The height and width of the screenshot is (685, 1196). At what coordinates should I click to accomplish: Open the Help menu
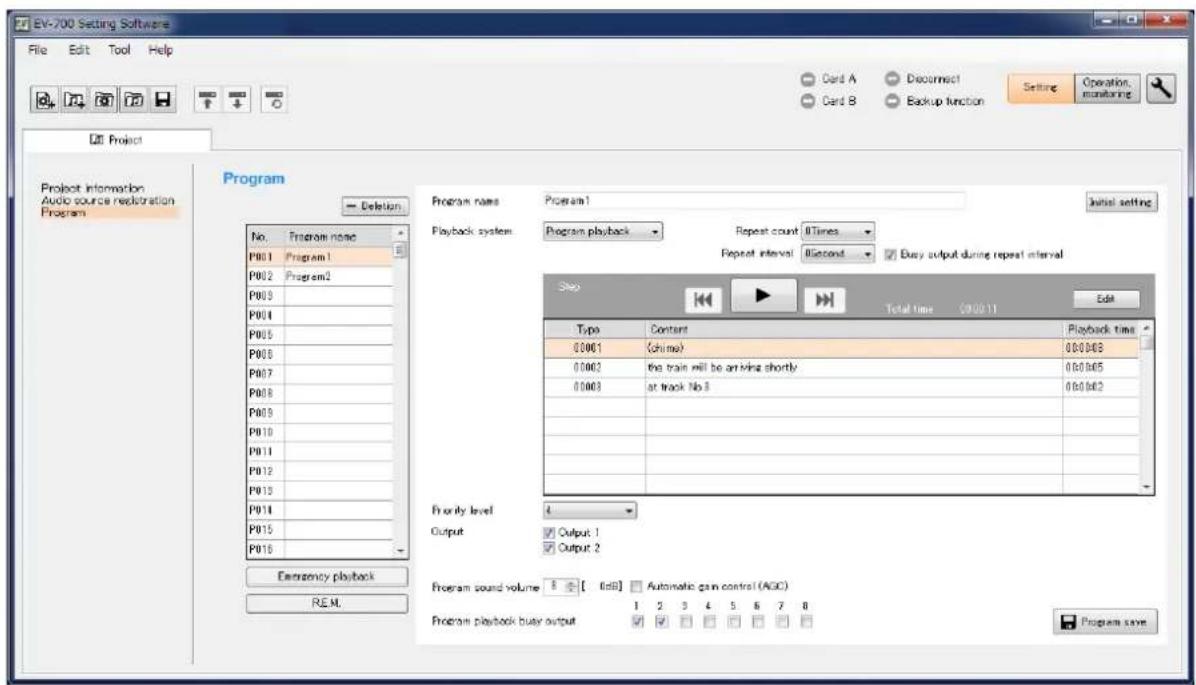(x=160, y=50)
